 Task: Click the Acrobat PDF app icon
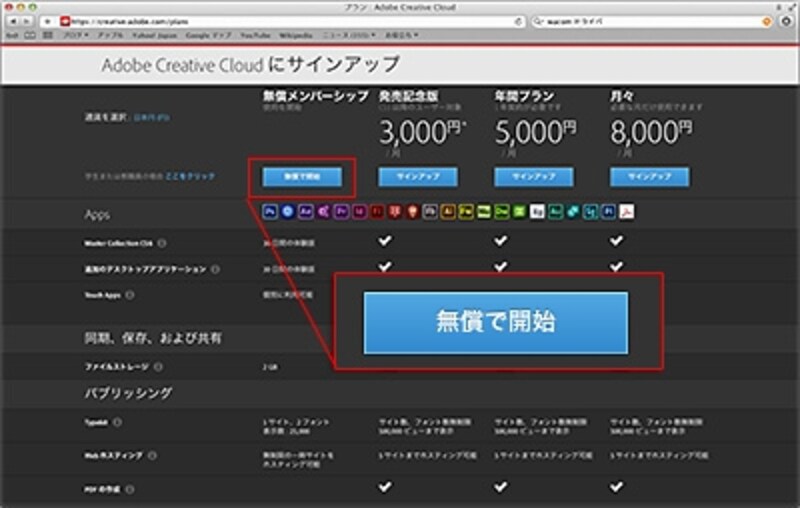click(627, 211)
